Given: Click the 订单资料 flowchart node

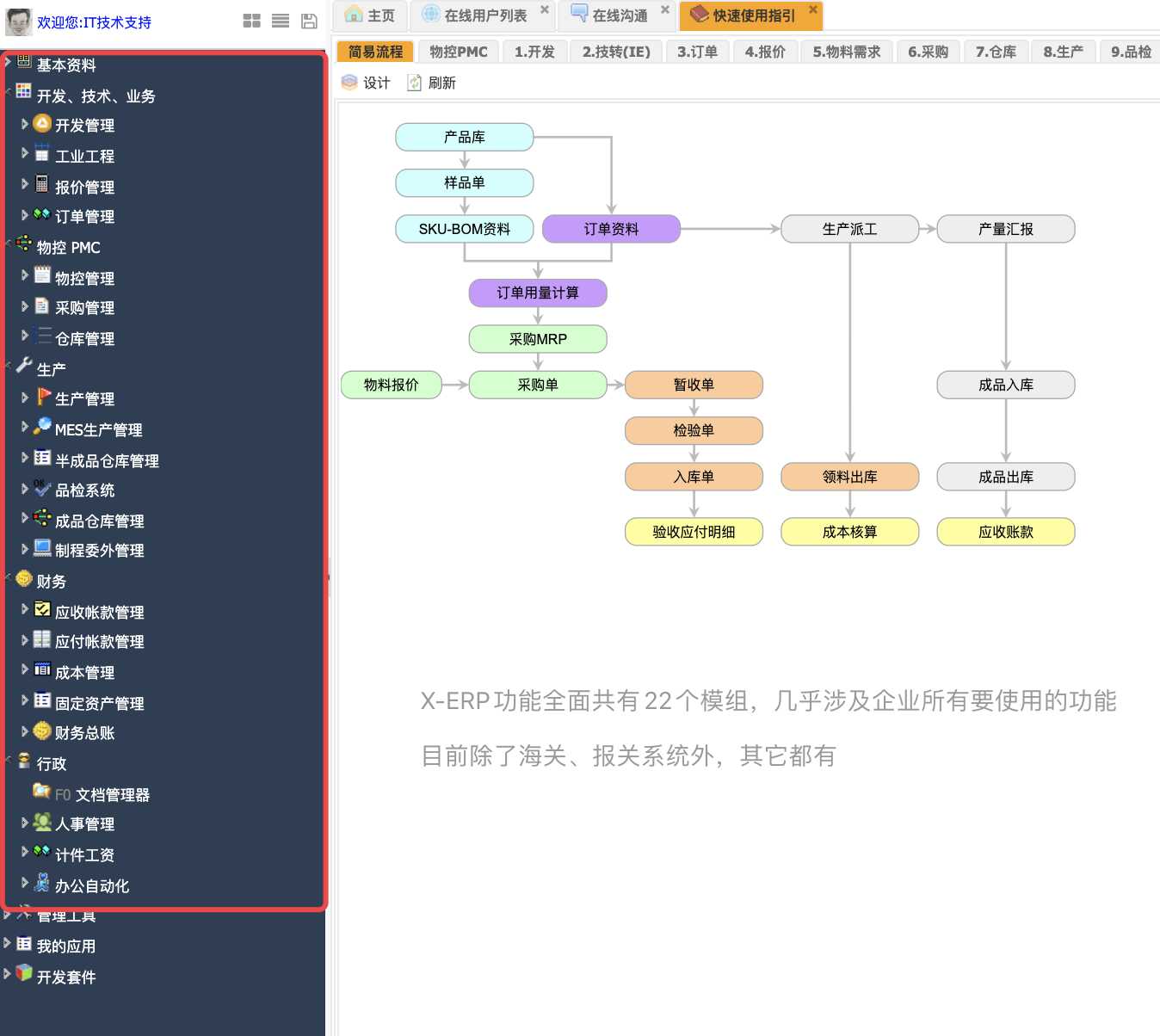Looking at the screenshot, I should click(x=611, y=229).
